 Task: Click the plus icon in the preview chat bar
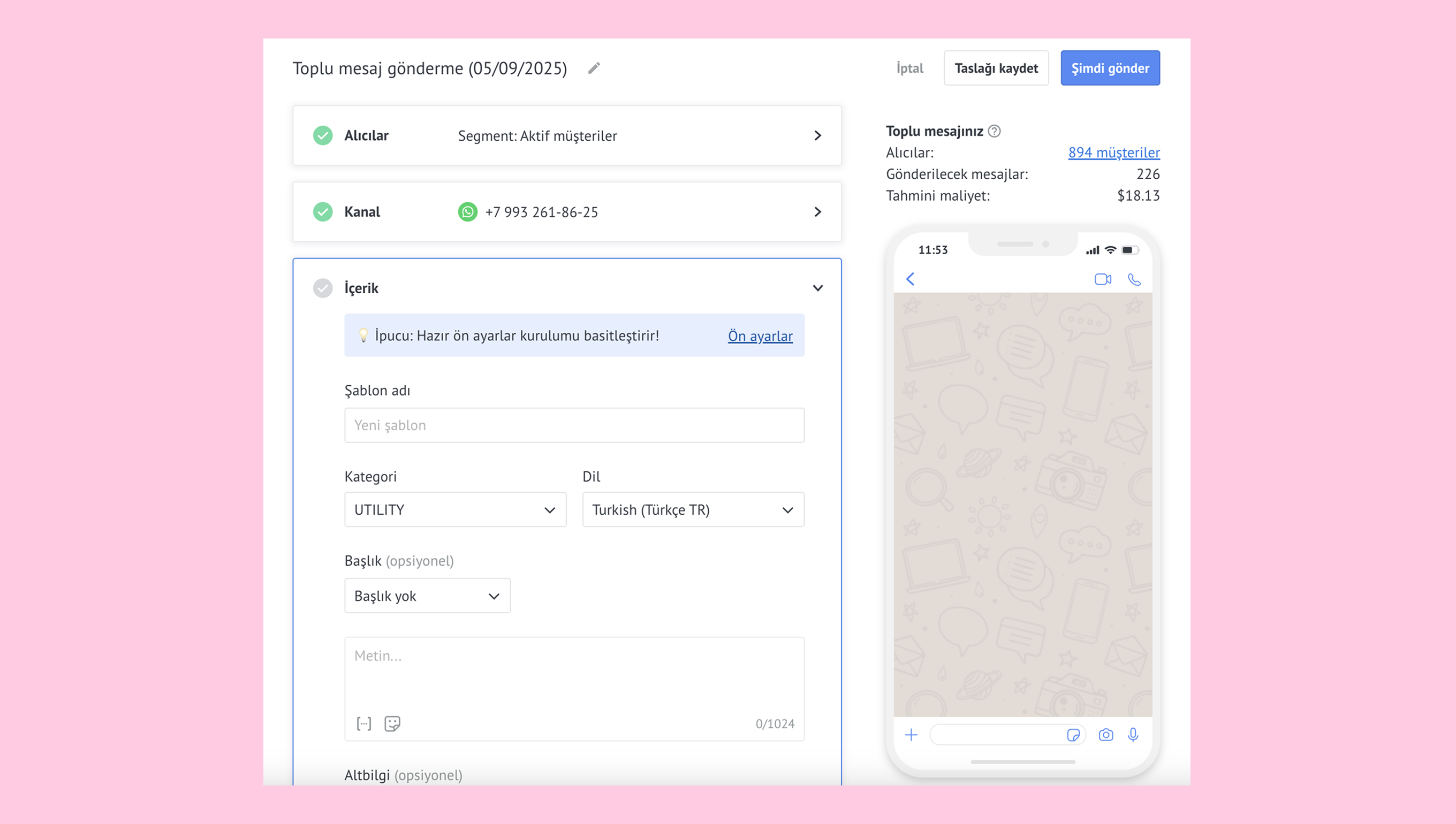(911, 735)
